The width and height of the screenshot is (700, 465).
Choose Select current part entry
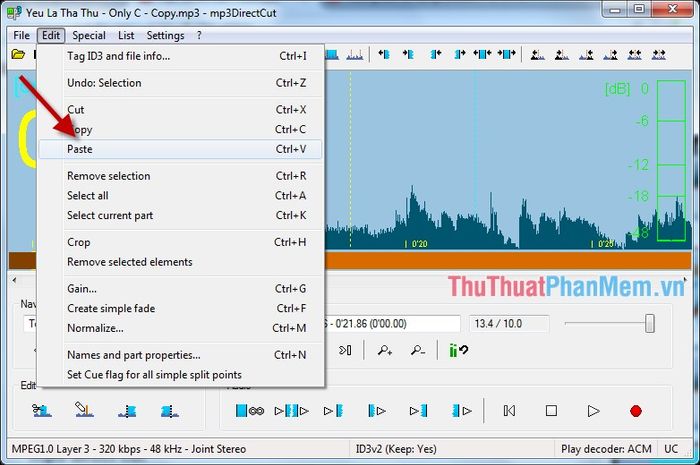(180, 215)
